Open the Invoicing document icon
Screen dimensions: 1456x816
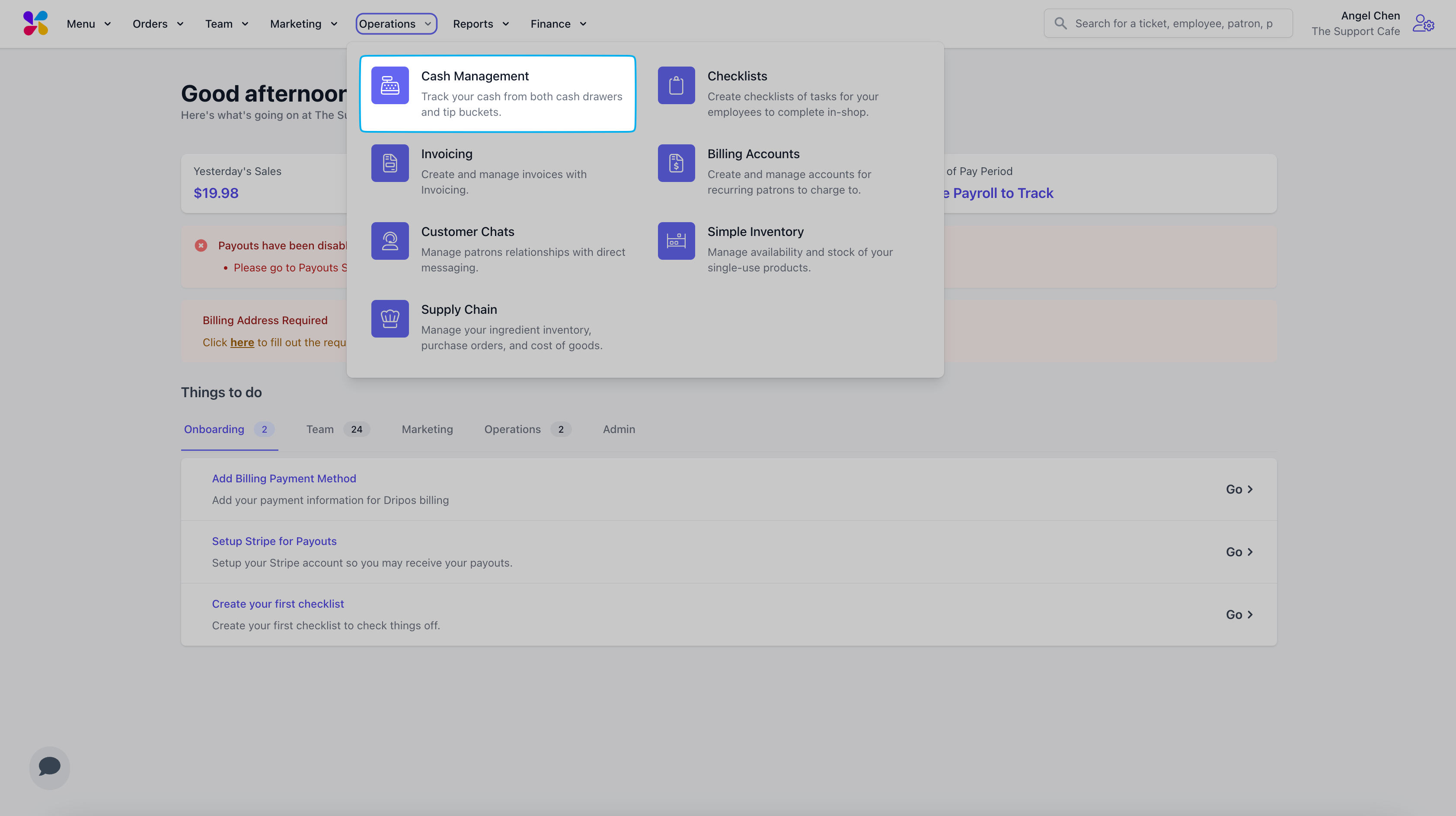(390, 163)
